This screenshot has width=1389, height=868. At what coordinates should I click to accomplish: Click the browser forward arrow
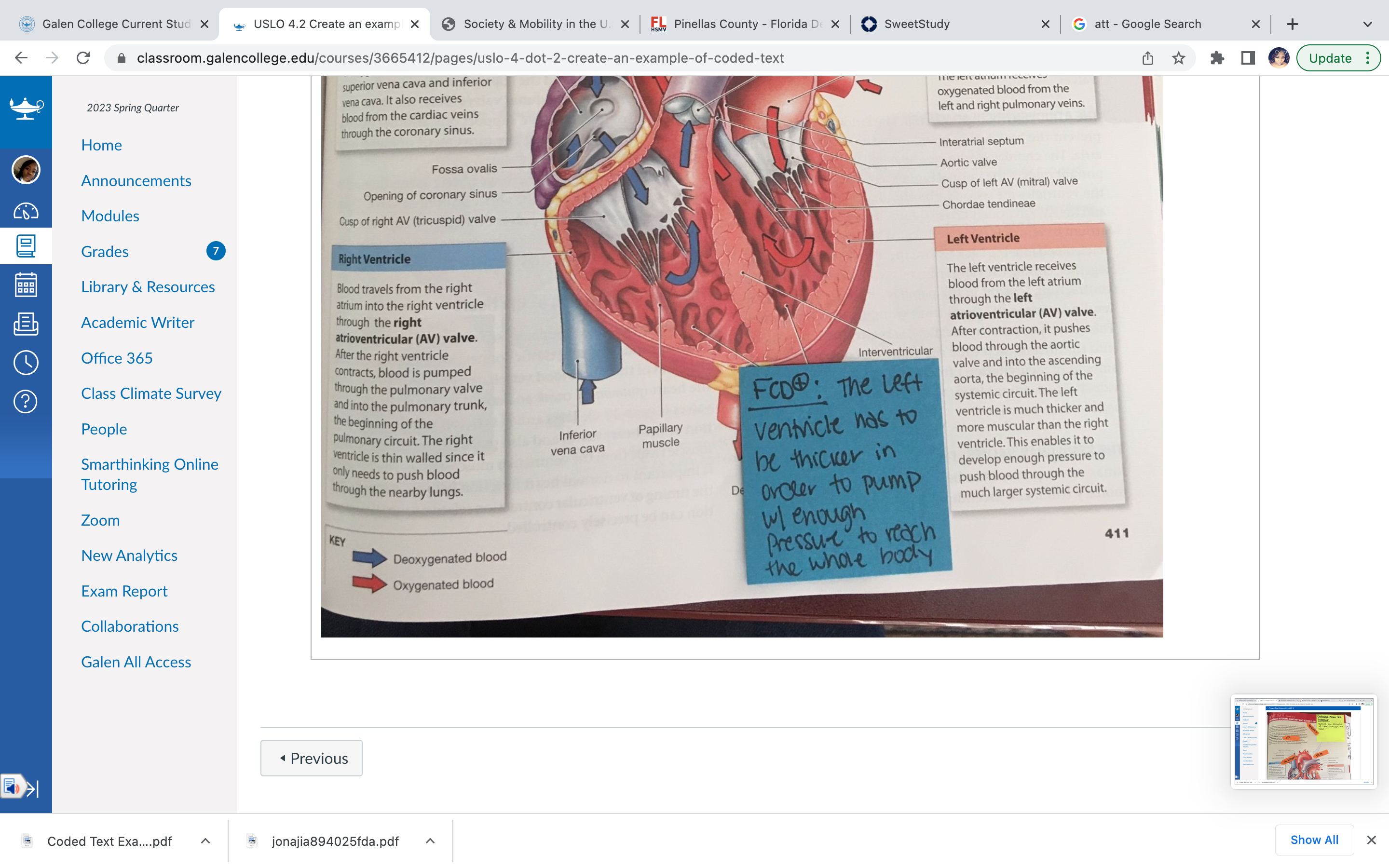click(x=52, y=58)
